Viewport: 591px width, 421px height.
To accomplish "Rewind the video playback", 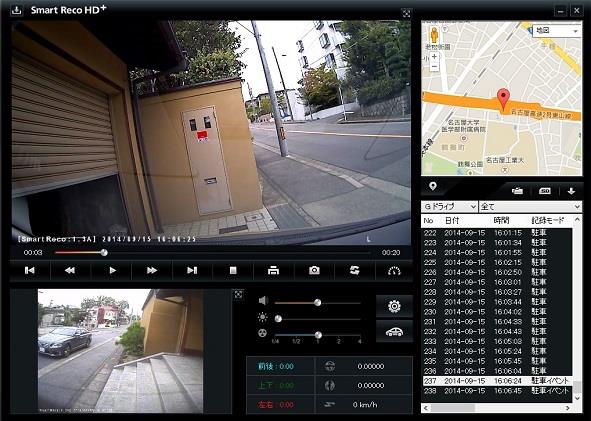I will coord(70,270).
